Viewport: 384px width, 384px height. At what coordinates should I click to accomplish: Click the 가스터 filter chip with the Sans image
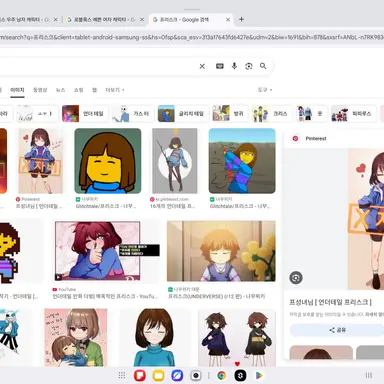coord(132,114)
